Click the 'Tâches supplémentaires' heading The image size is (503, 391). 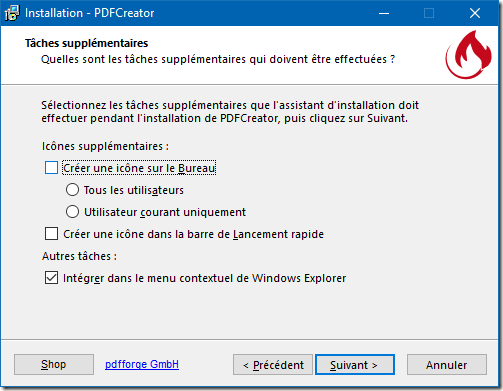pyautogui.click(x=87, y=43)
